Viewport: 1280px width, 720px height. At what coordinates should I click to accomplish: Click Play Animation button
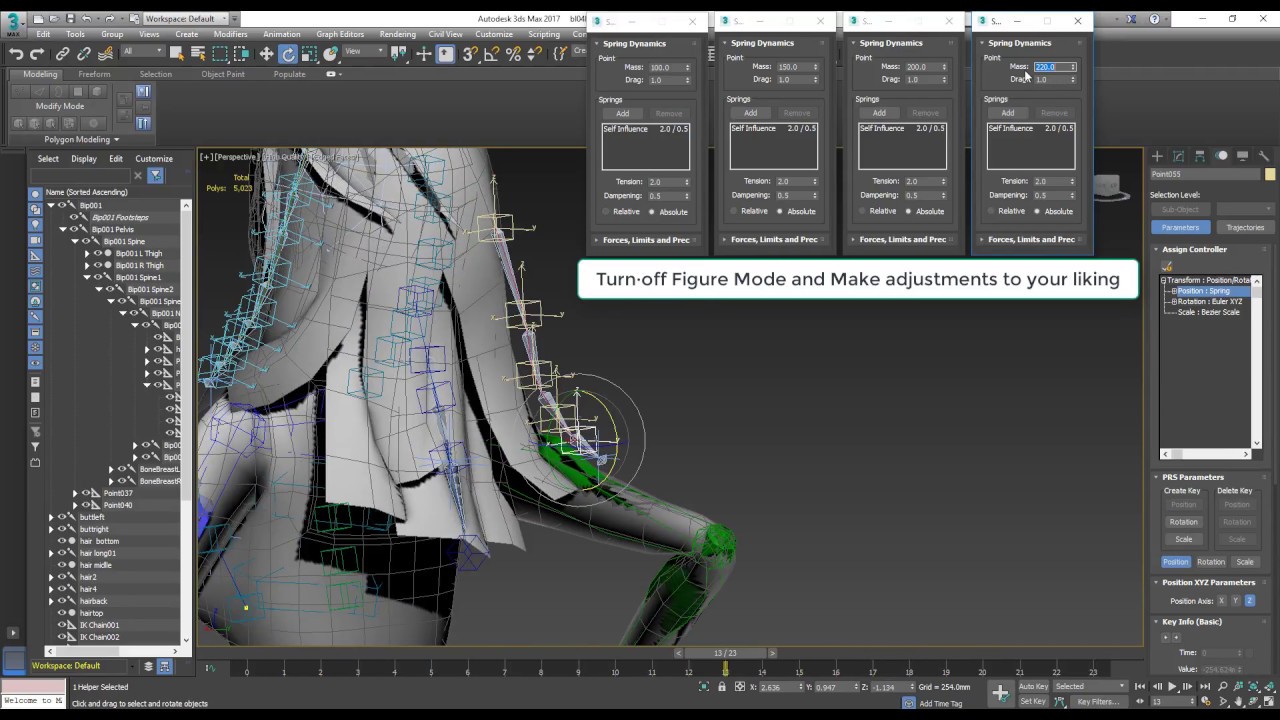click(1172, 687)
